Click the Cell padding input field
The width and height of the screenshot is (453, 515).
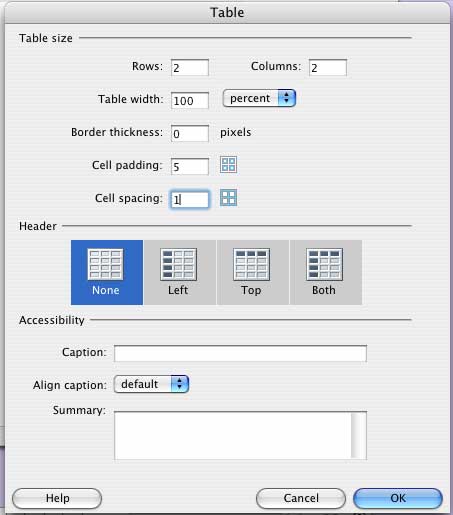click(190, 166)
